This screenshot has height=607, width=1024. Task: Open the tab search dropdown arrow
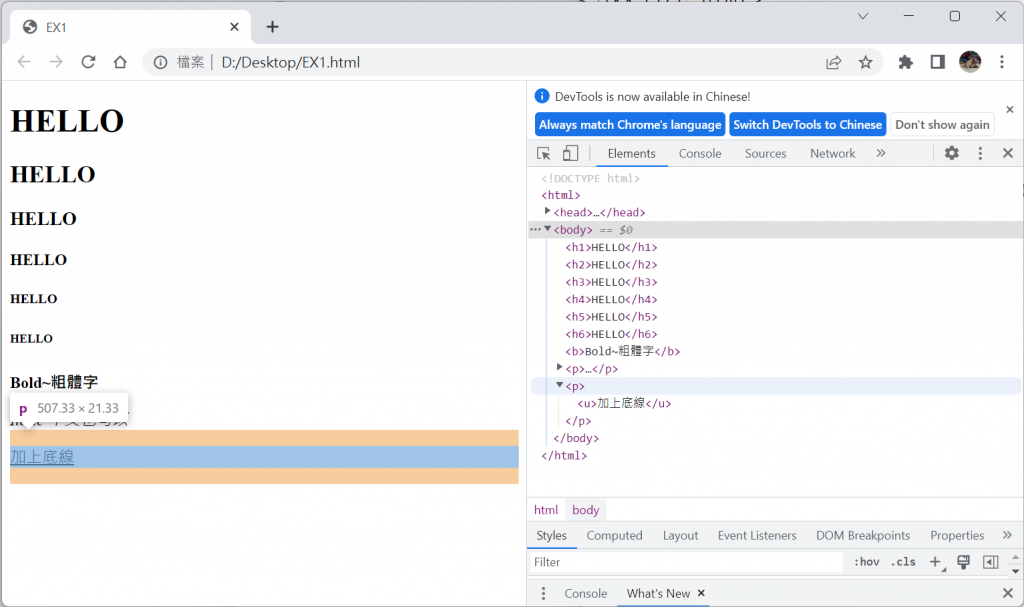click(x=863, y=16)
